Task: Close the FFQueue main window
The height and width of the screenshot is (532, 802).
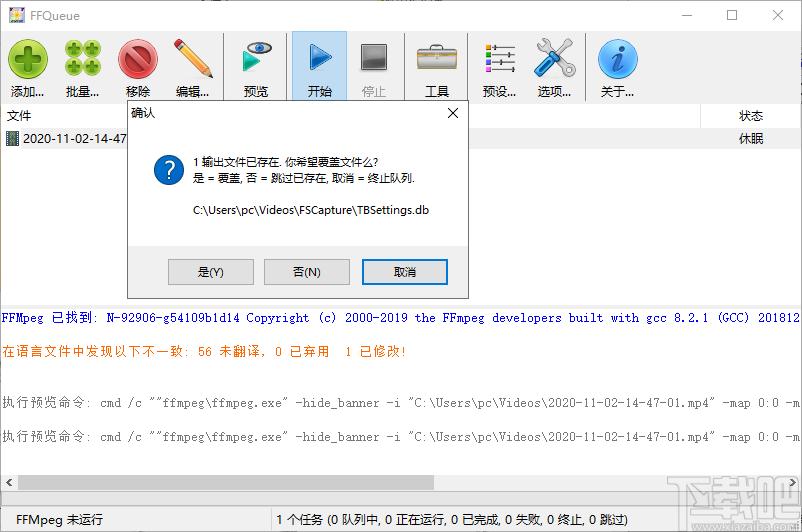Action: [778, 15]
